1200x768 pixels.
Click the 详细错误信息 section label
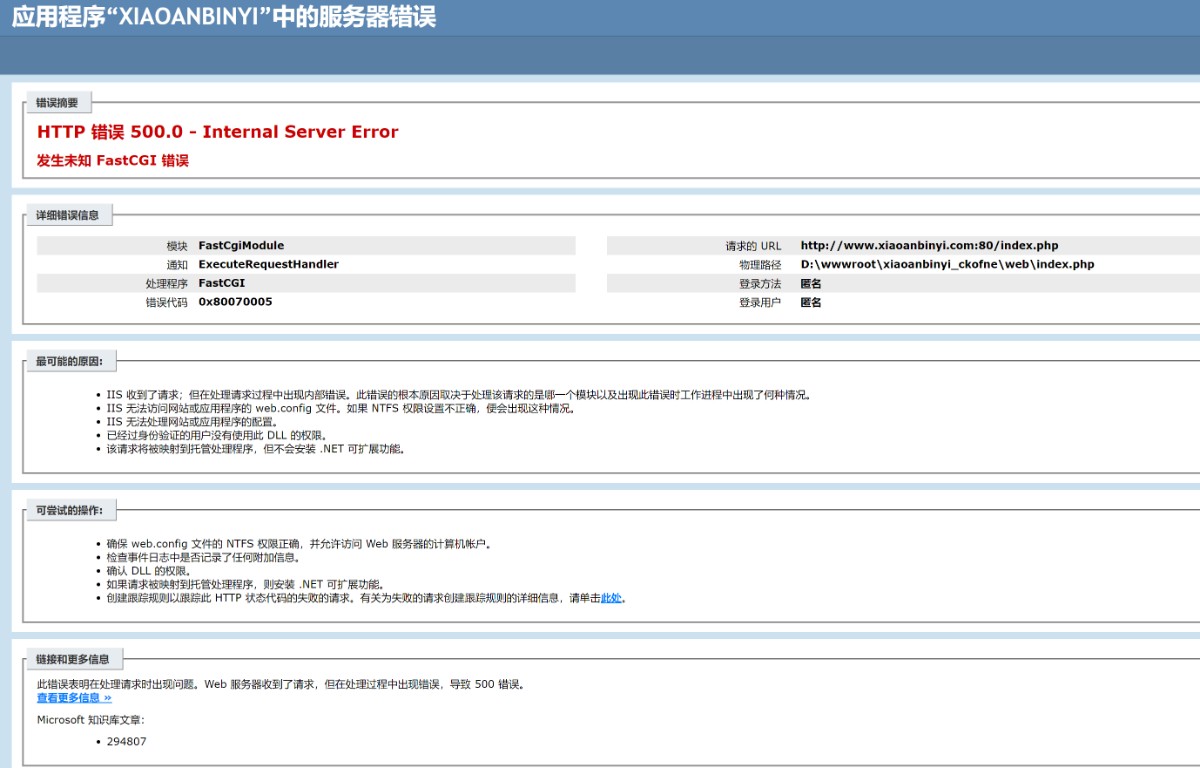(x=68, y=215)
